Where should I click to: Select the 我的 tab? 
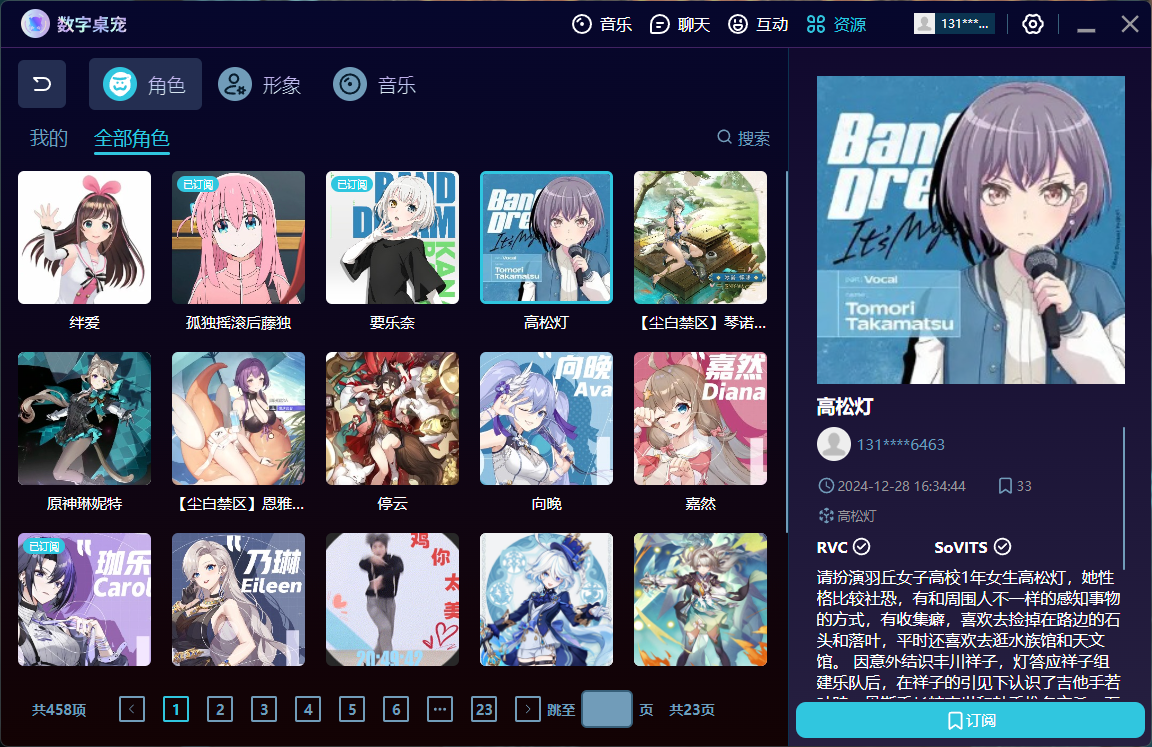[48, 138]
